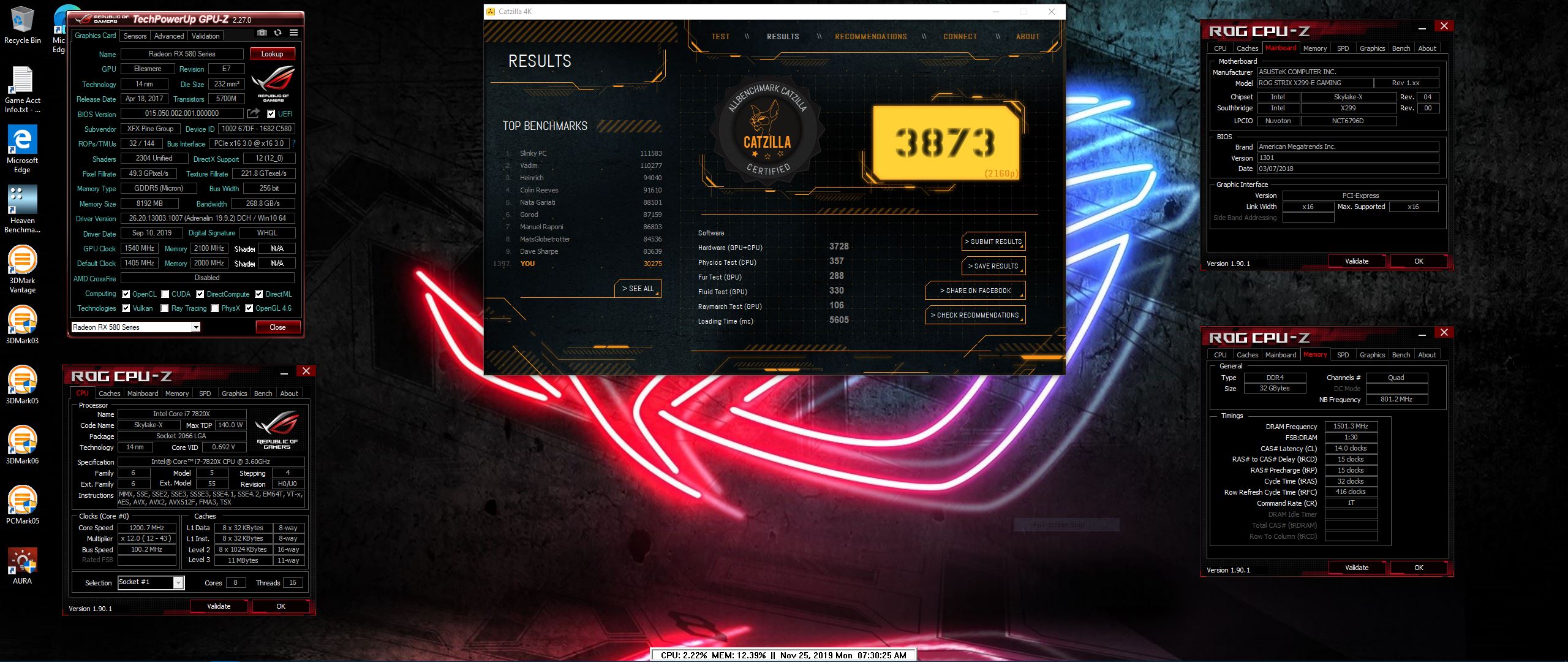This screenshot has width=1568, height=662.
Task: Launch Microsoft Edge desktop shortcut
Action: click(22, 150)
